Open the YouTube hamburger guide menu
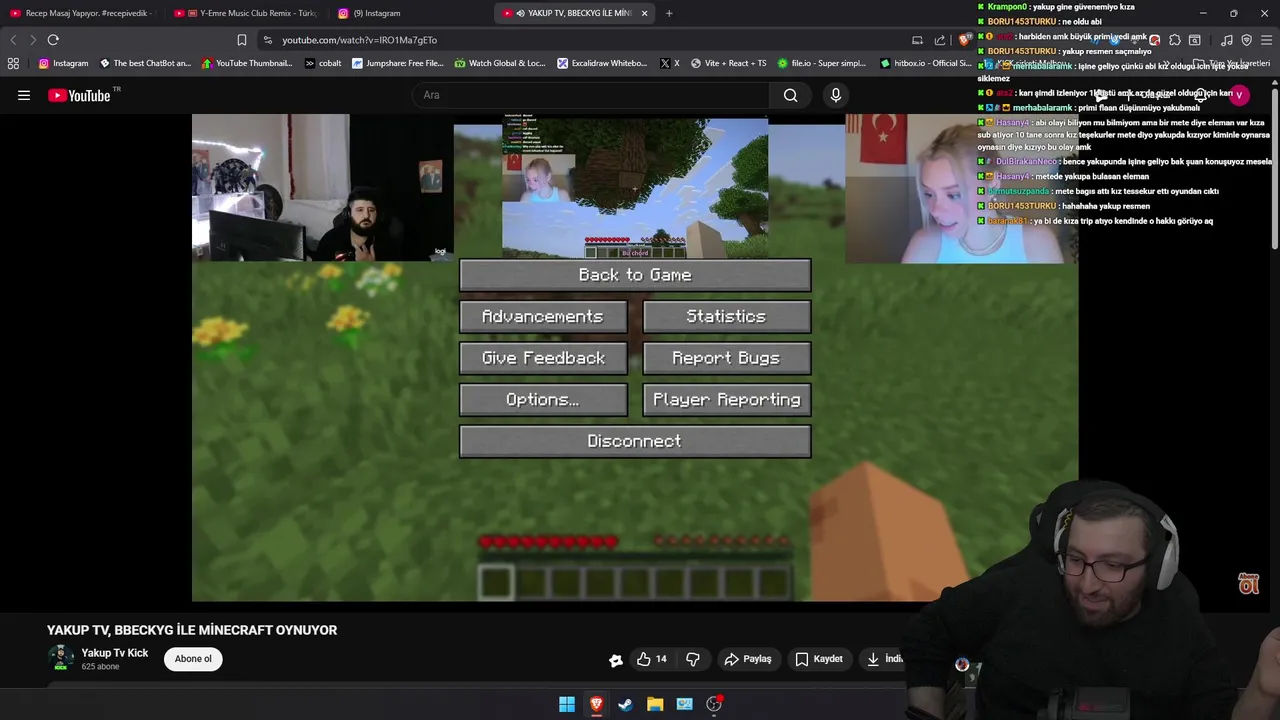Viewport: 1280px width, 720px height. click(x=24, y=95)
